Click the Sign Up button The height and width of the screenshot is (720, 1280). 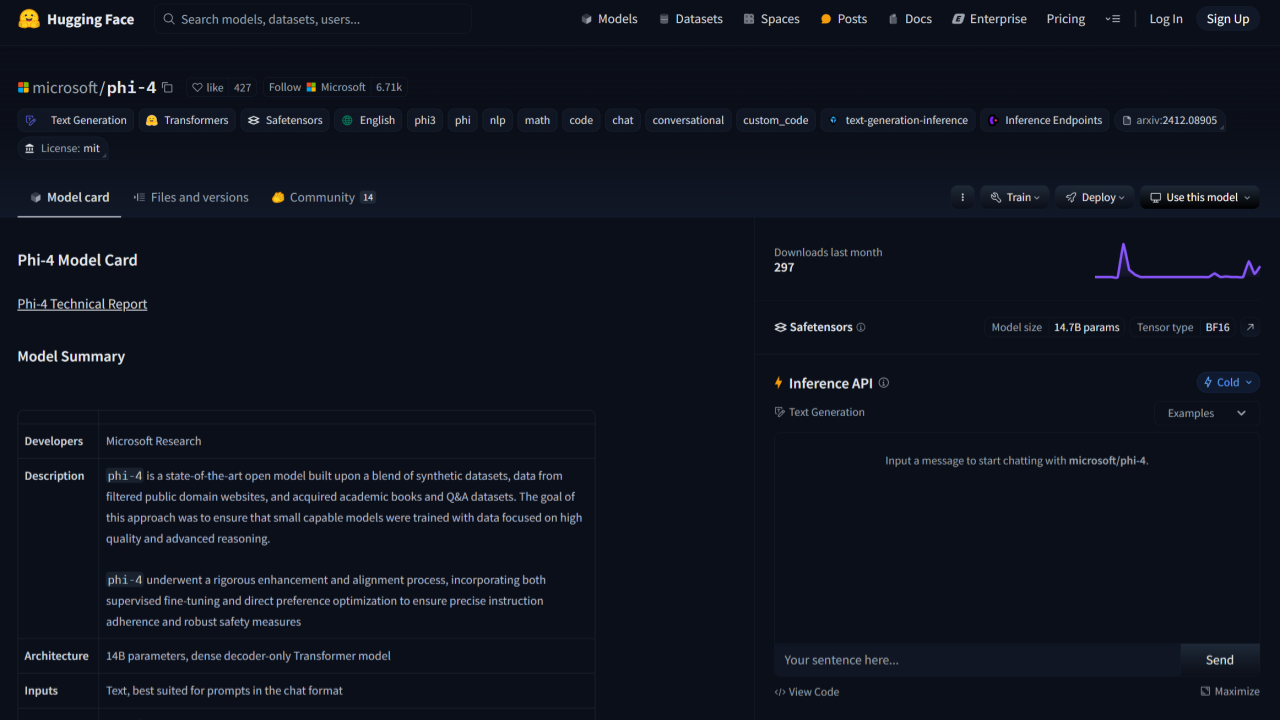(1227, 19)
